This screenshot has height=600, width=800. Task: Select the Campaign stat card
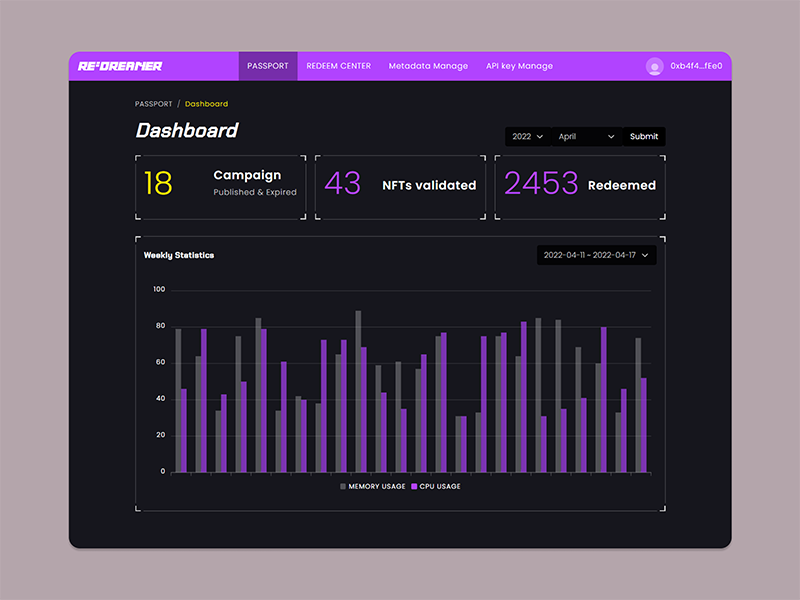[220, 184]
